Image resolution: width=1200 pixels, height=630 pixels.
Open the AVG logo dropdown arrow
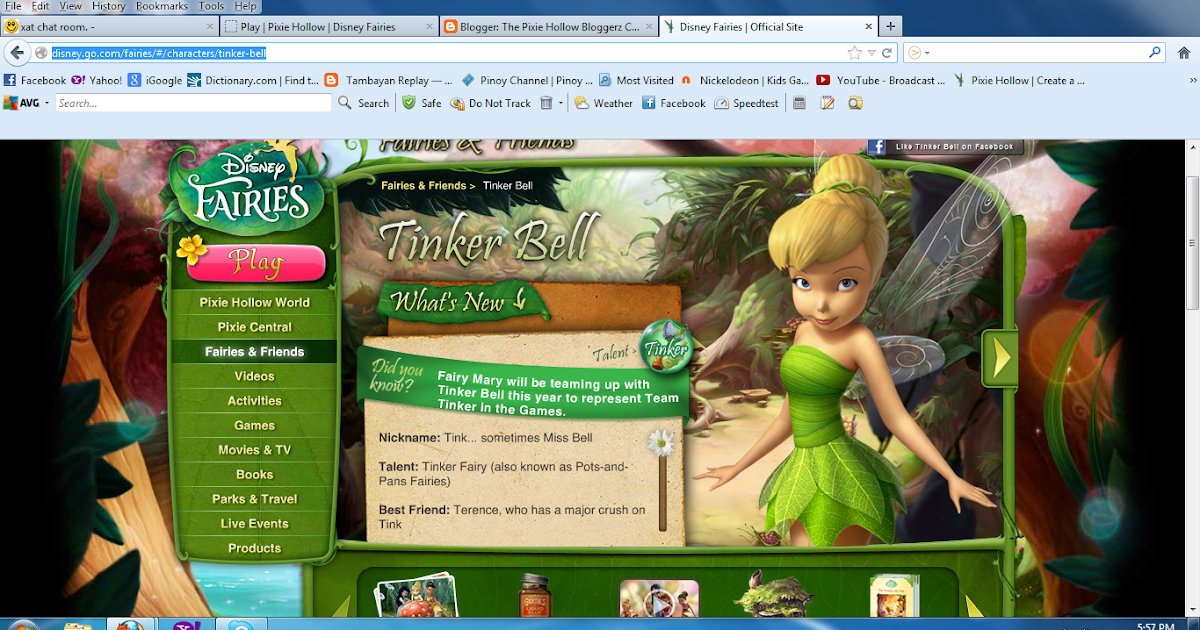coord(46,103)
